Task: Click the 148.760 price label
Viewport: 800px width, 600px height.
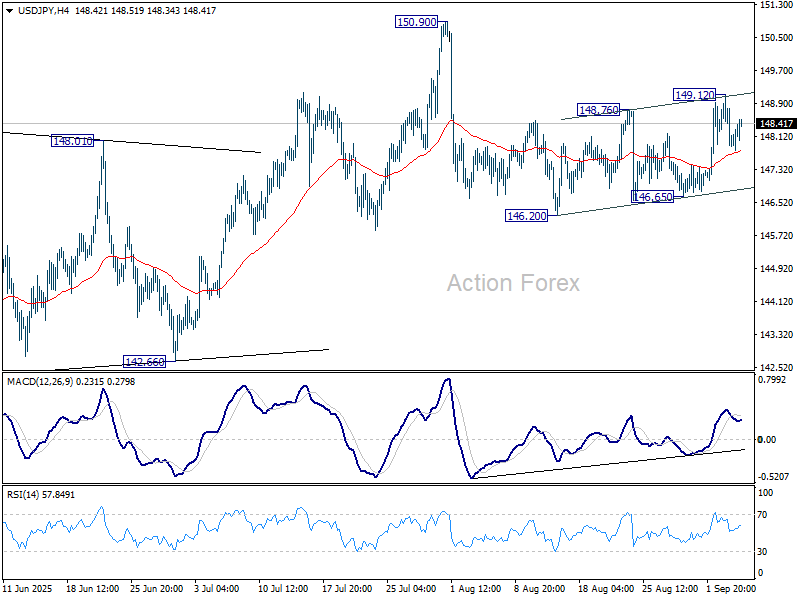Action: 598,110
